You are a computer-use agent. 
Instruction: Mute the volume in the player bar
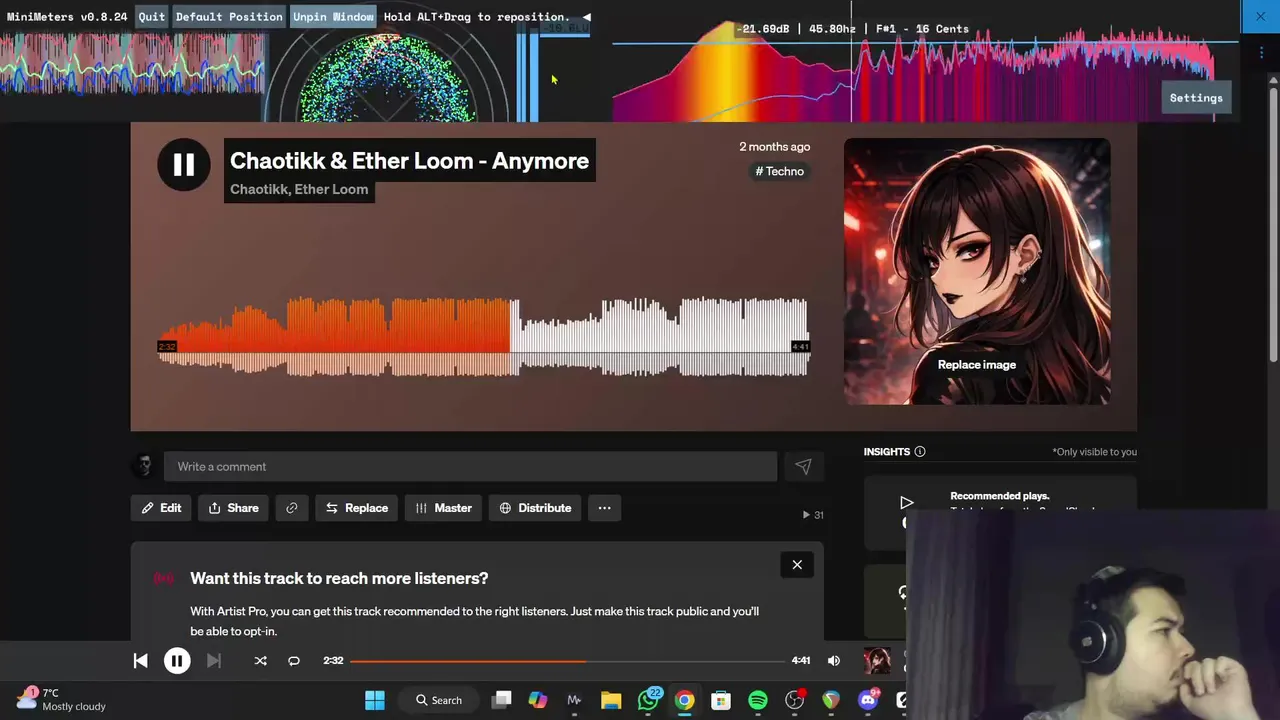(834, 661)
